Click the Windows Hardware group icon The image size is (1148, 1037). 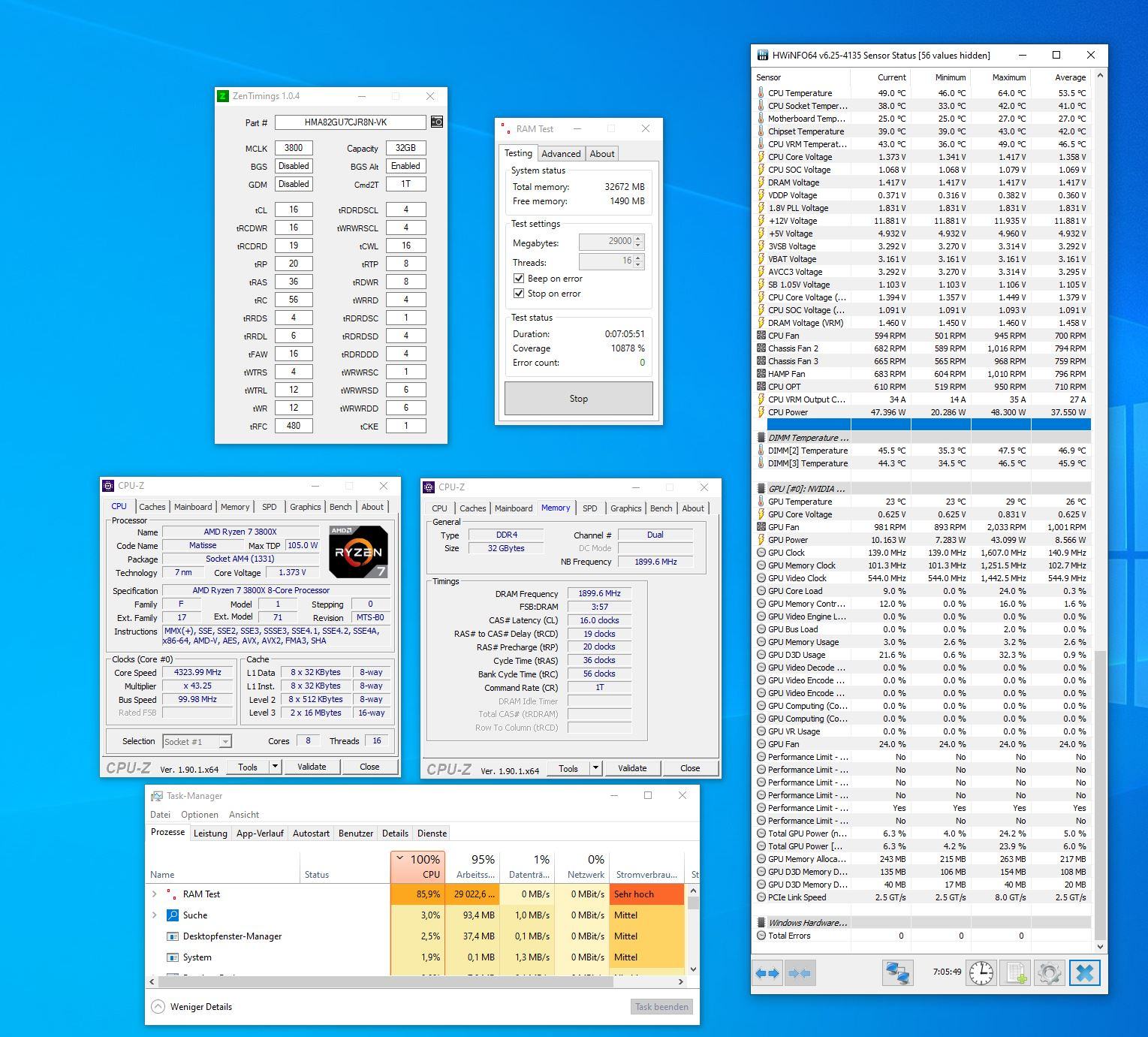761,923
